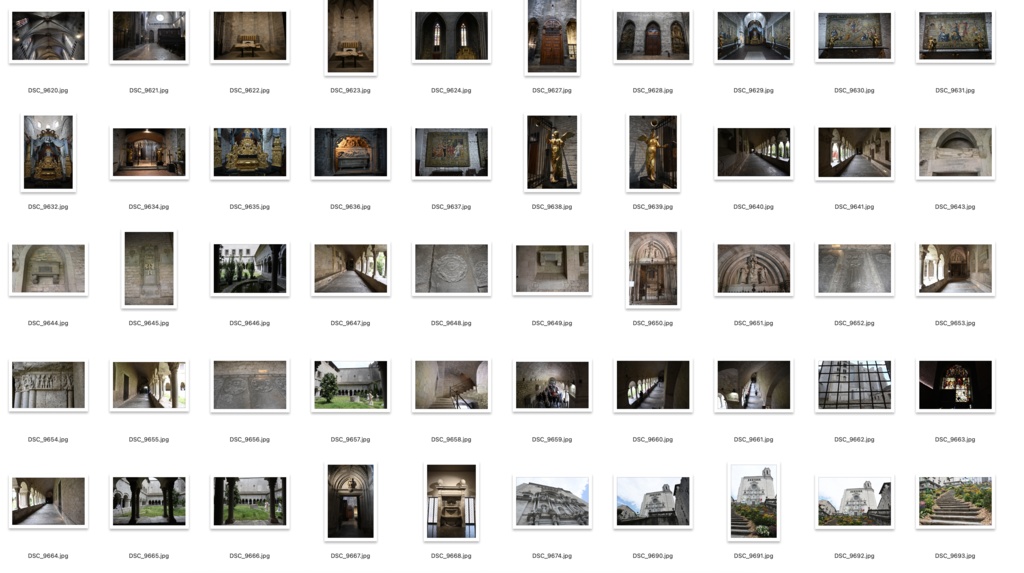The image size is (1024, 573).
Task: Select the DSC_9668.jpg portrait thumbnail
Action: click(x=451, y=501)
